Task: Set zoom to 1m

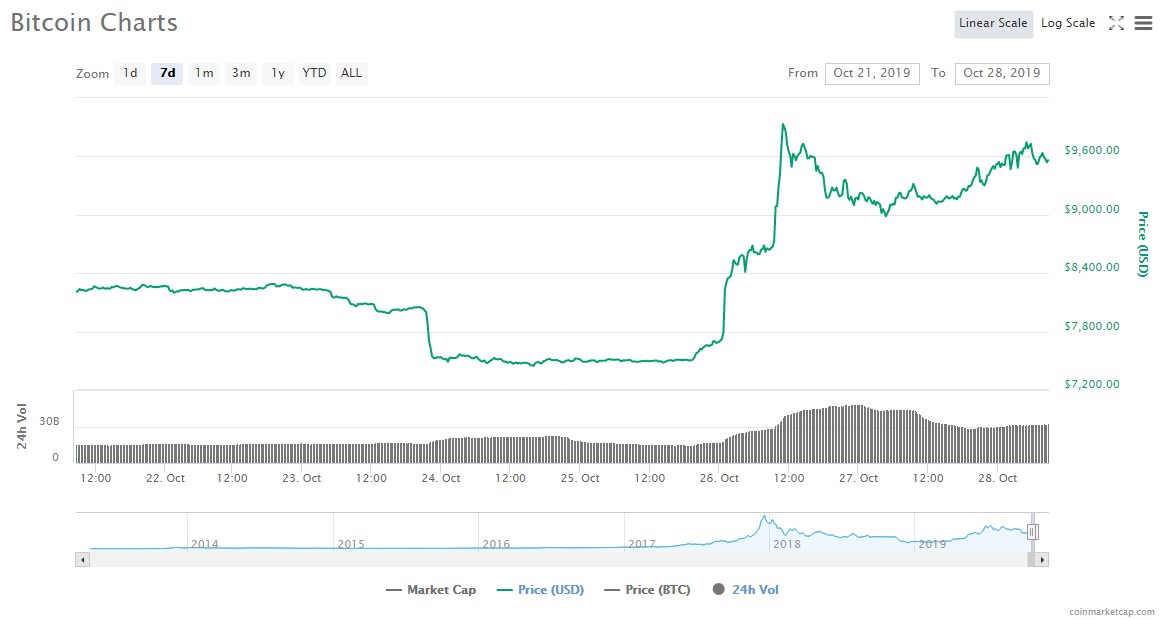Action: [204, 73]
